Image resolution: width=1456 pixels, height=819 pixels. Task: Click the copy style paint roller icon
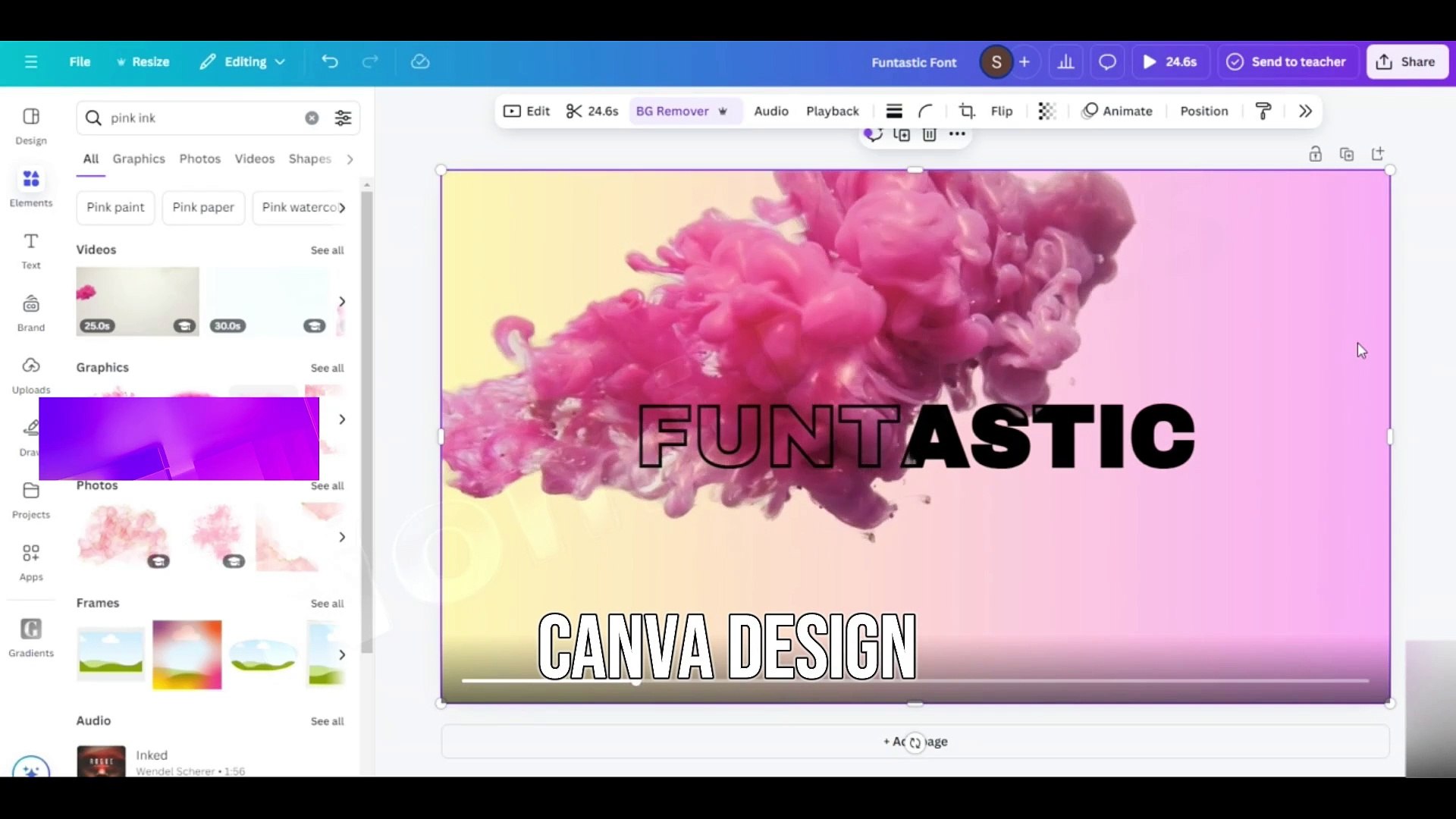1263,111
